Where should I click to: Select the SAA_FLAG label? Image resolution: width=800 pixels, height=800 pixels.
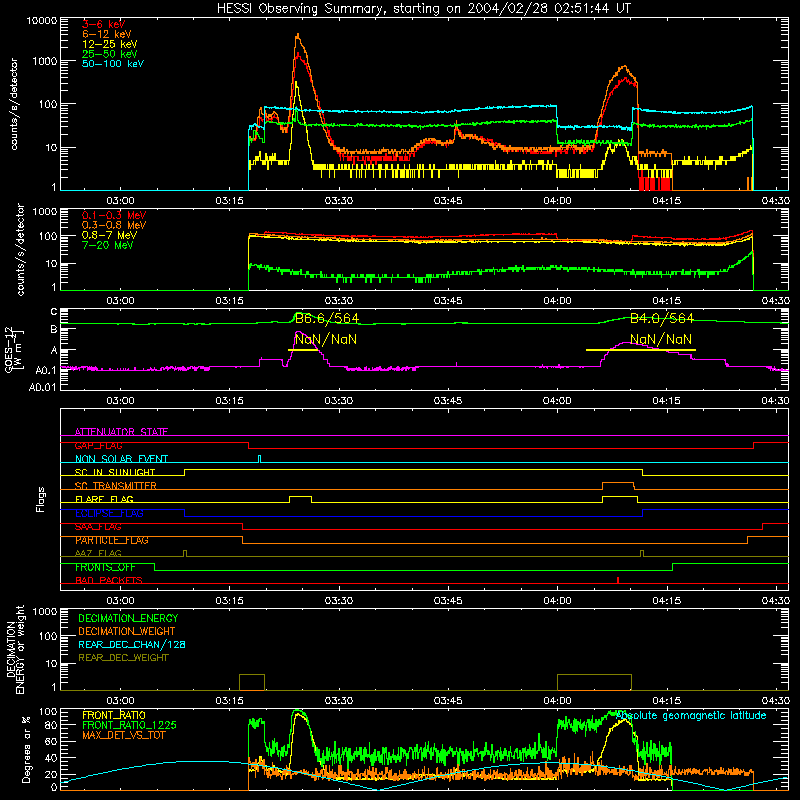(x=98, y=527)
